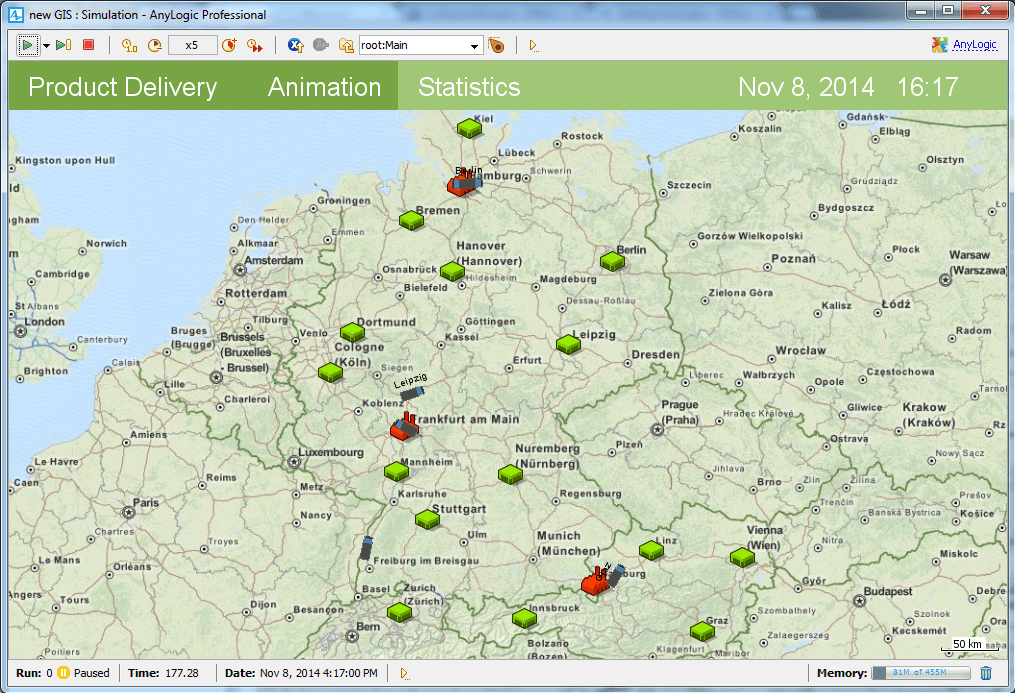Select the green distributor at Stuttgart
This screenshot has width=1015, height=693.
(x=427, y=519)
